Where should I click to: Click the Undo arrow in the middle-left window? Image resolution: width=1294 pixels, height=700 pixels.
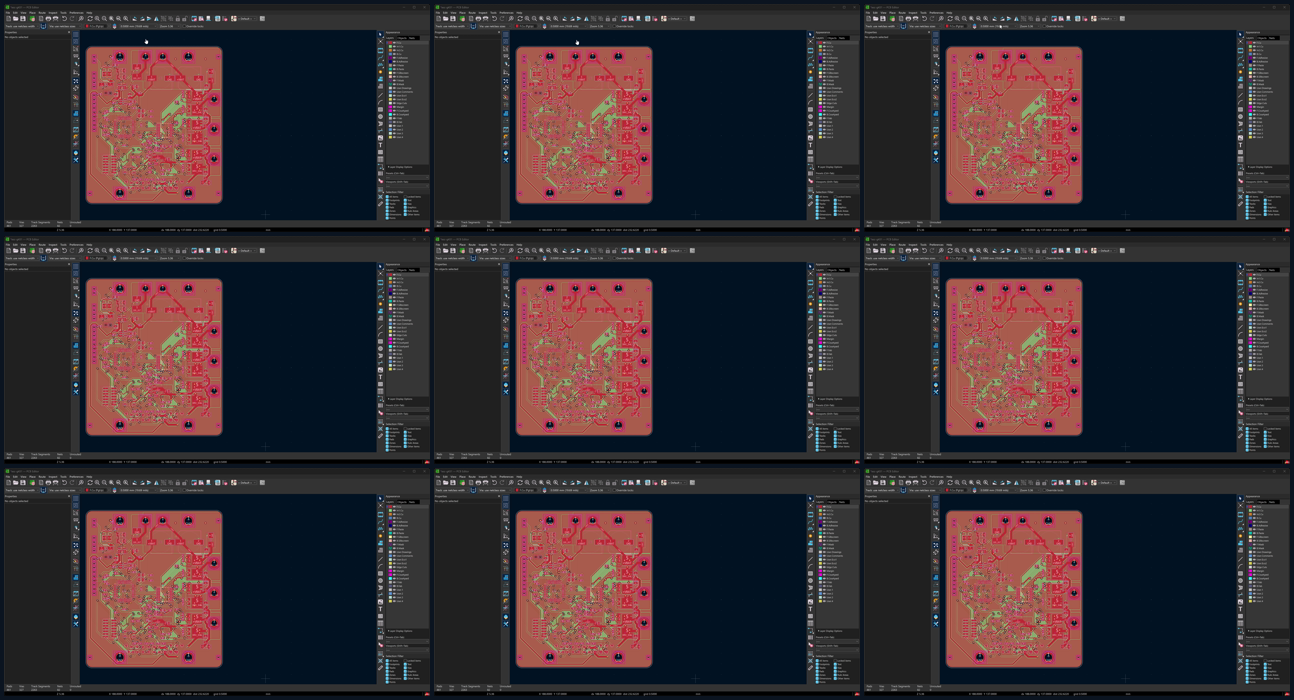[64, 251]
